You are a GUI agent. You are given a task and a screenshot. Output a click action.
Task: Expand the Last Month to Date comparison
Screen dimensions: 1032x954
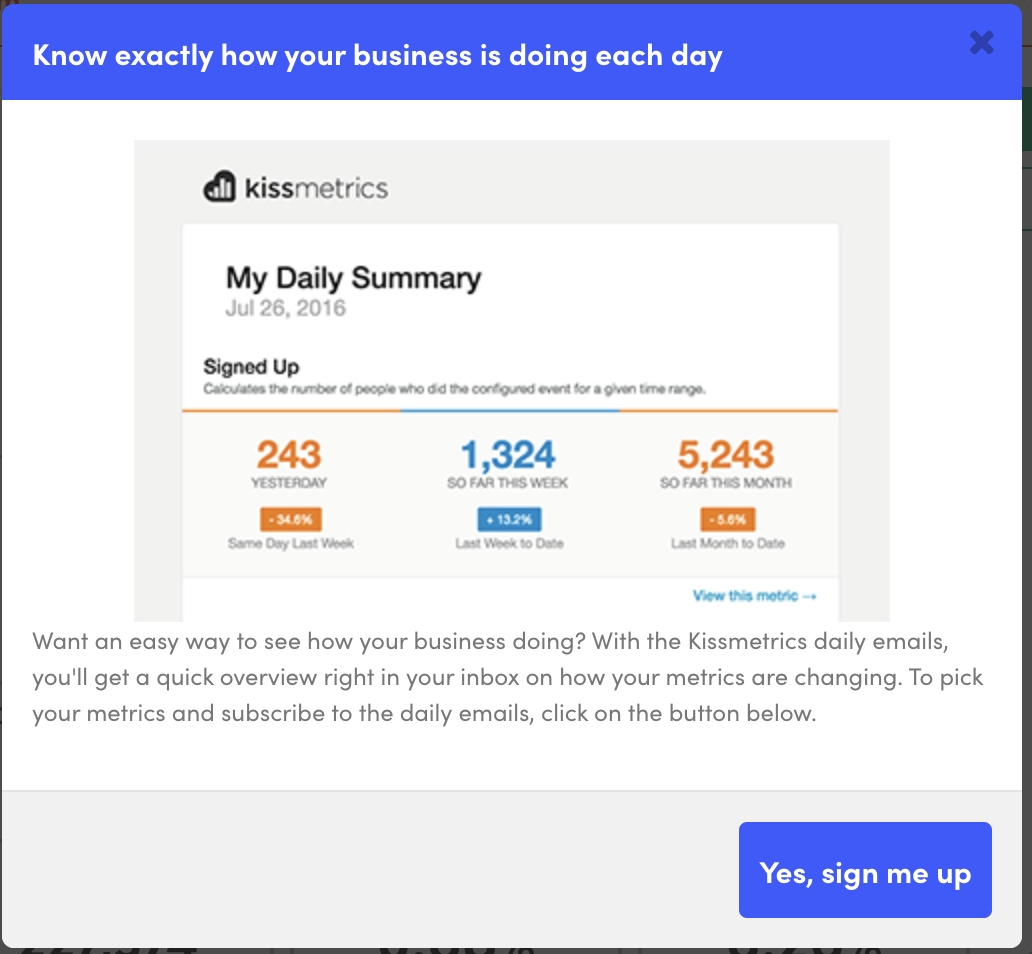[x=729, y=543]
